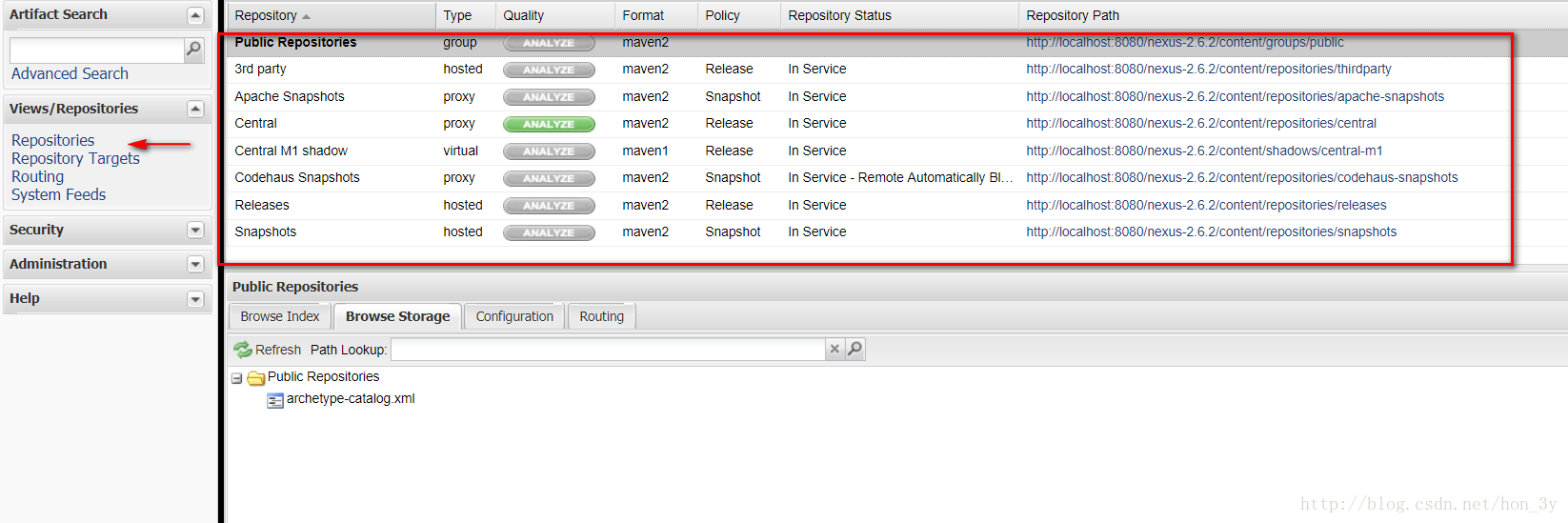Collapse the Views/Repositories panel
The image size is (1568, 523).
coord(195,109)
